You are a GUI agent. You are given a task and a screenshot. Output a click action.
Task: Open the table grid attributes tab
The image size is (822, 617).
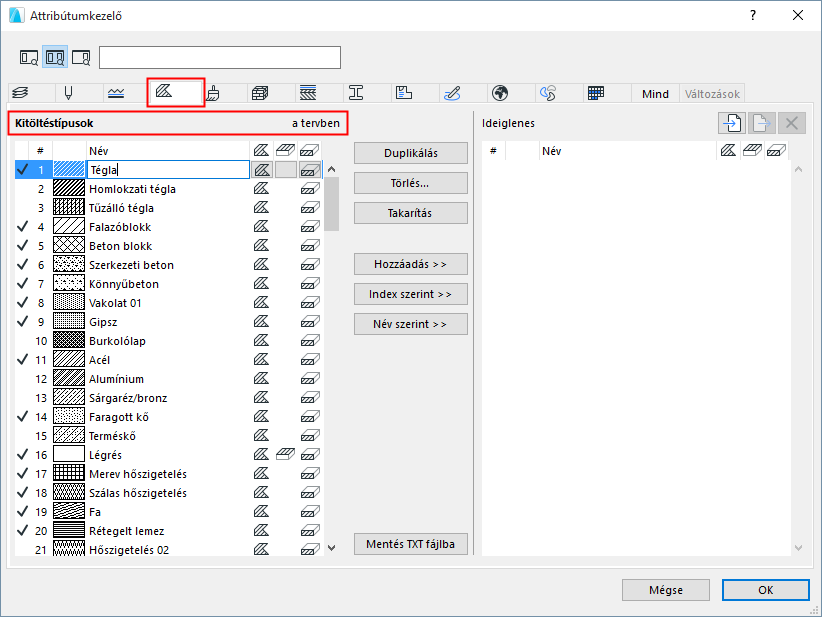[596, 93]
